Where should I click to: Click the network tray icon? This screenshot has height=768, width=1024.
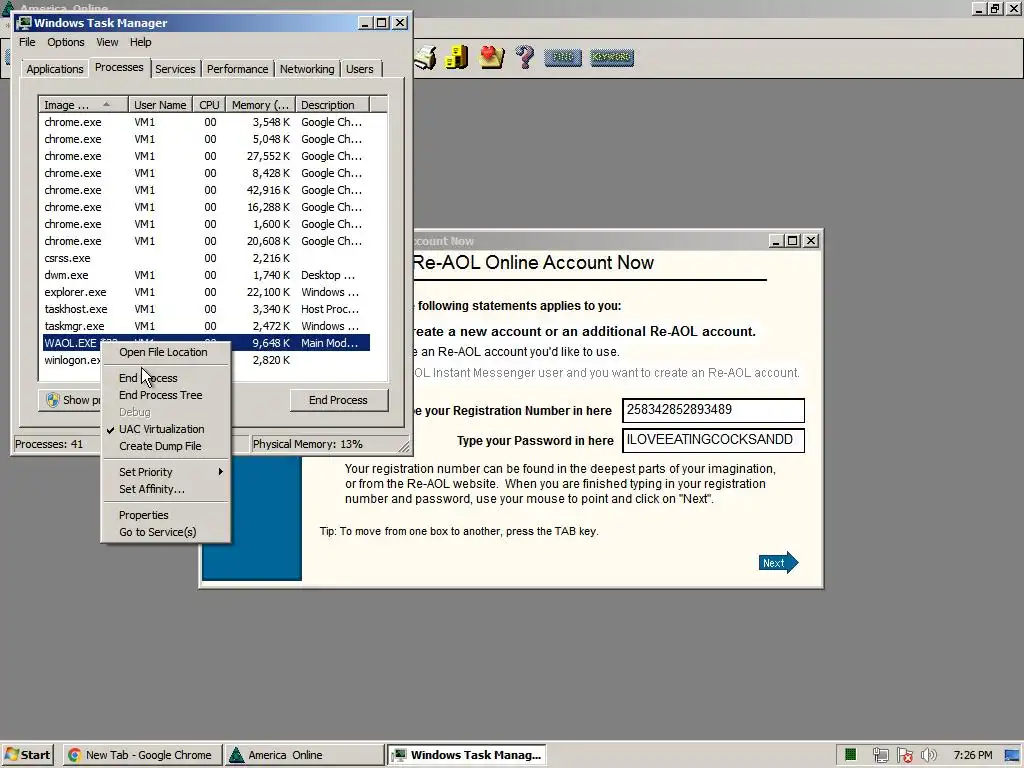point(880,755)
